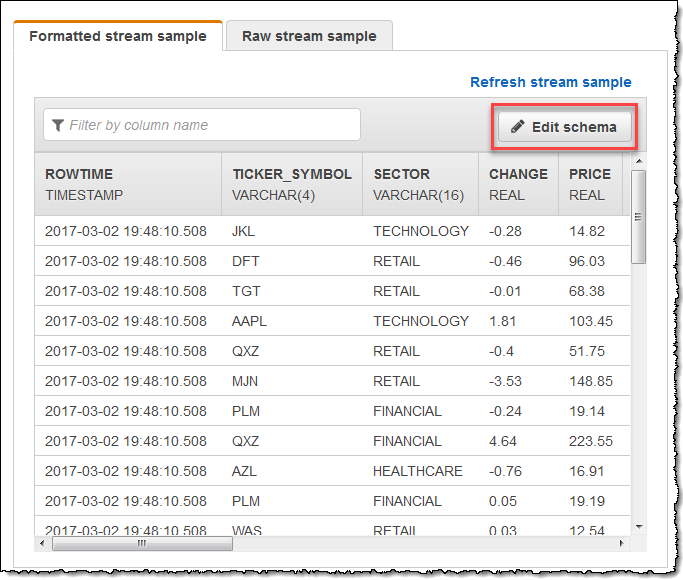Screen dimensions: 683x580
Task: Select the AAPL ticker symbol cell
Action: click(x=250, y=321)
